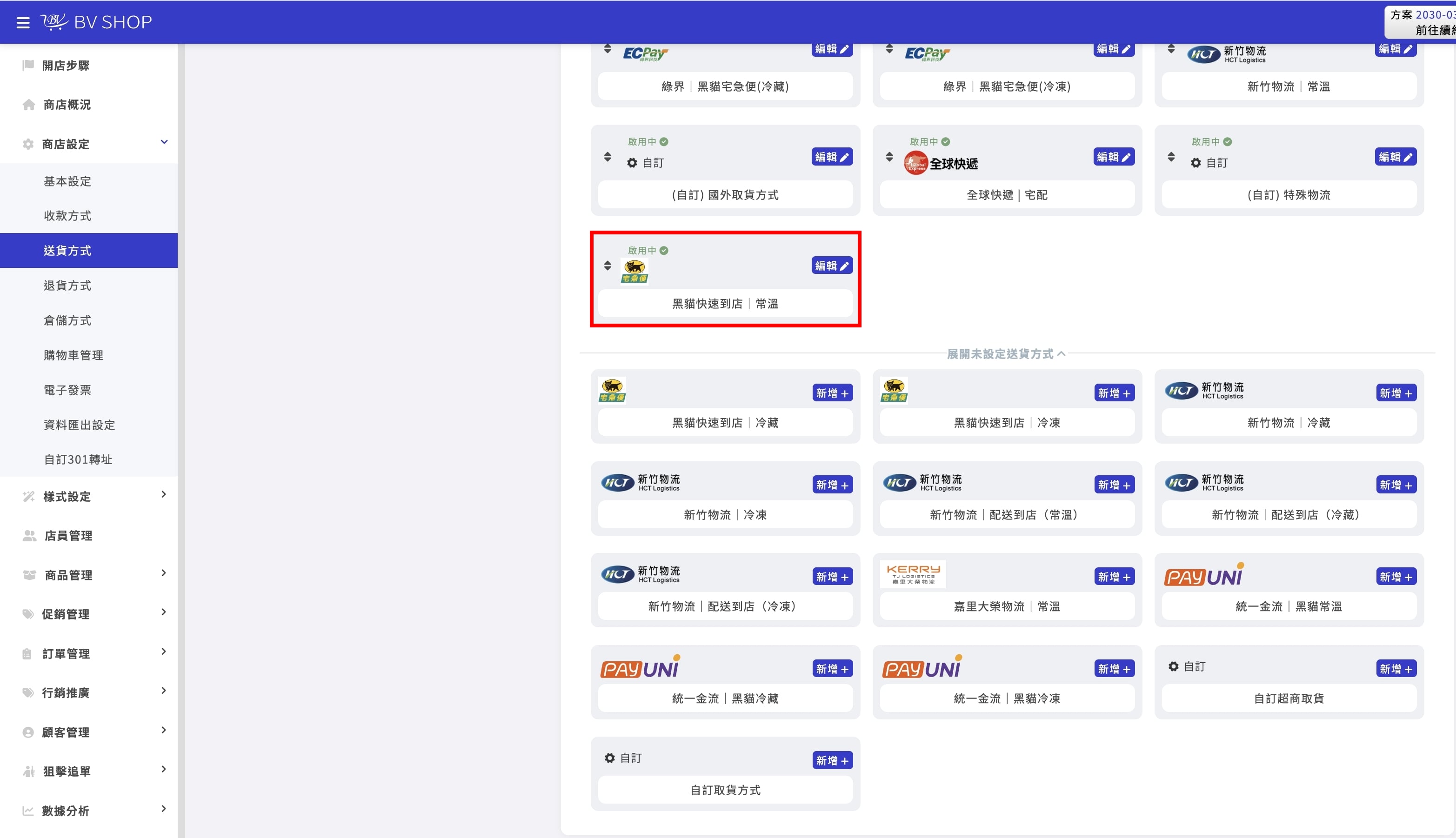Click the gear icon on 自訂取貨方式 card
Image resolution: width=1456 pixels, height=838 pixels.
610,758
